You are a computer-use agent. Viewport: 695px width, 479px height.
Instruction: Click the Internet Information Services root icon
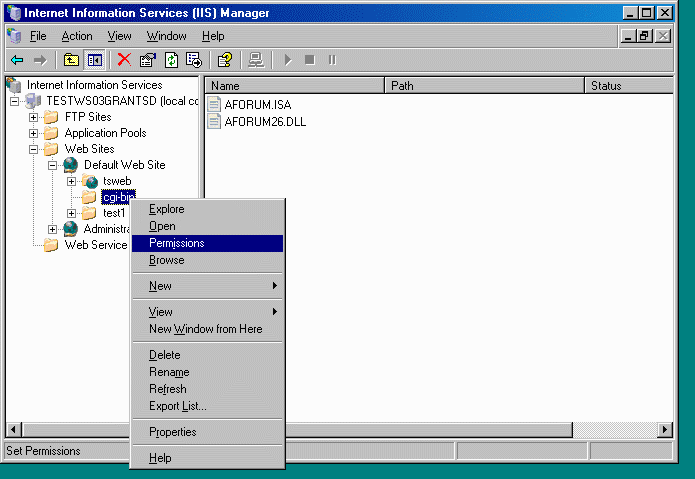(x=14, y=85)
